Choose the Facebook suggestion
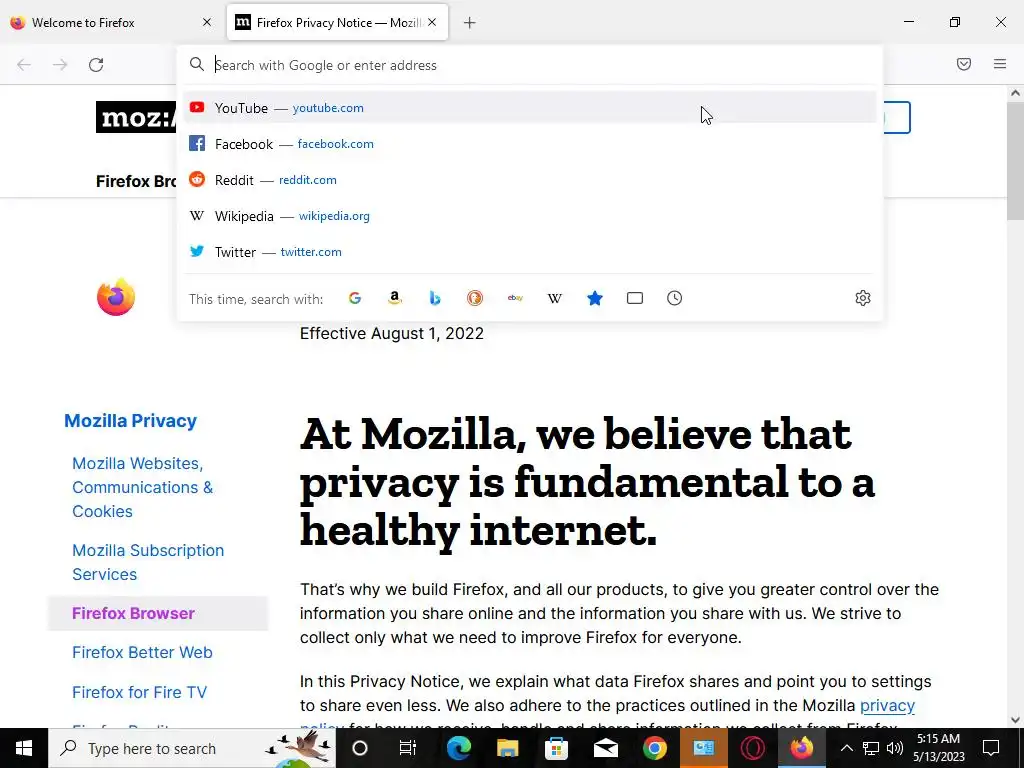Image resolution: width=1024 pixels, height=768 pixels. click(x=529, y=144)
